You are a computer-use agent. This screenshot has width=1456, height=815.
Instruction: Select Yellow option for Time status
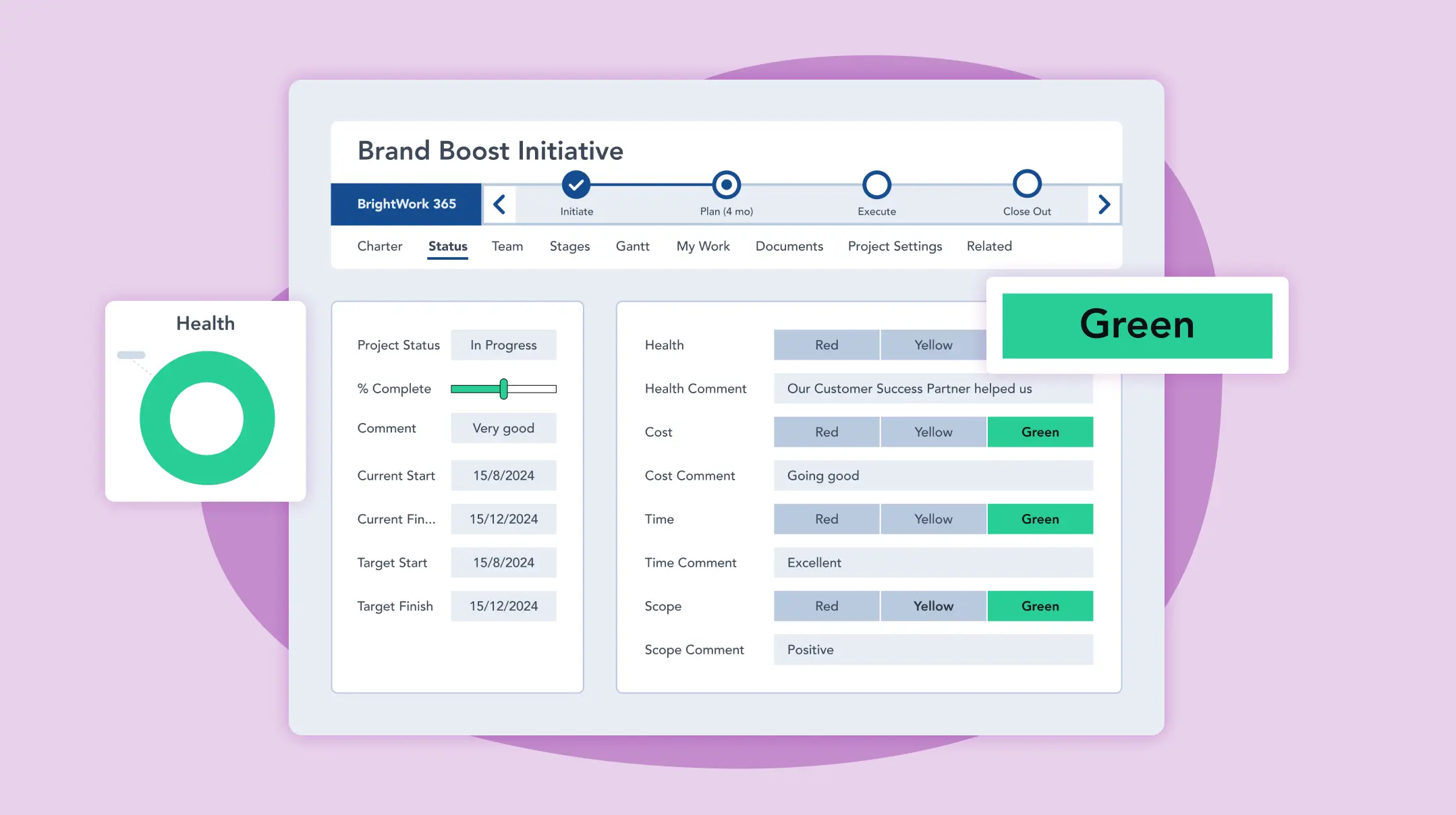click(933, 519)
